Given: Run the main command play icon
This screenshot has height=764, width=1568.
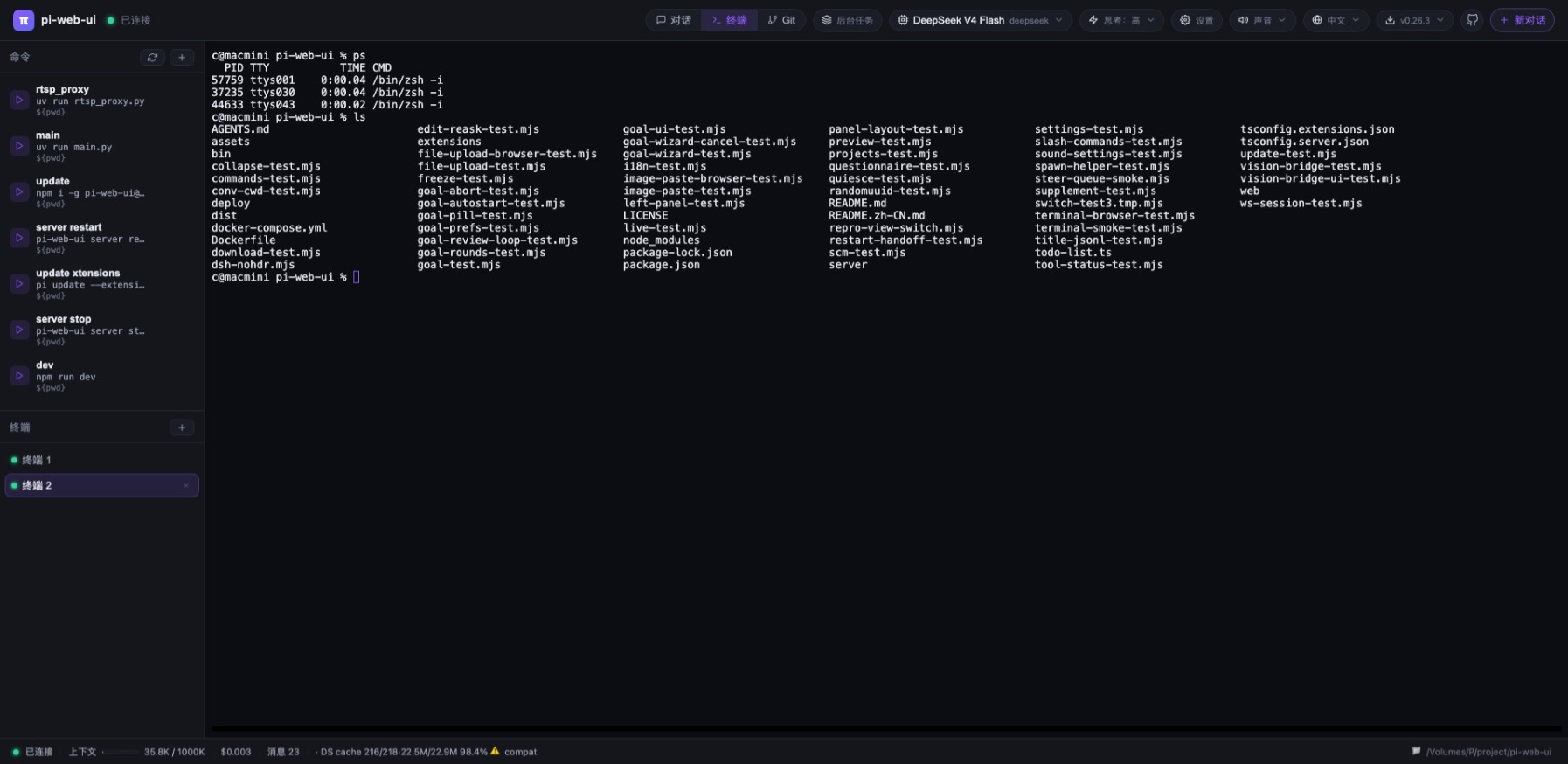Looking at the screenshot, I should 19,146.
